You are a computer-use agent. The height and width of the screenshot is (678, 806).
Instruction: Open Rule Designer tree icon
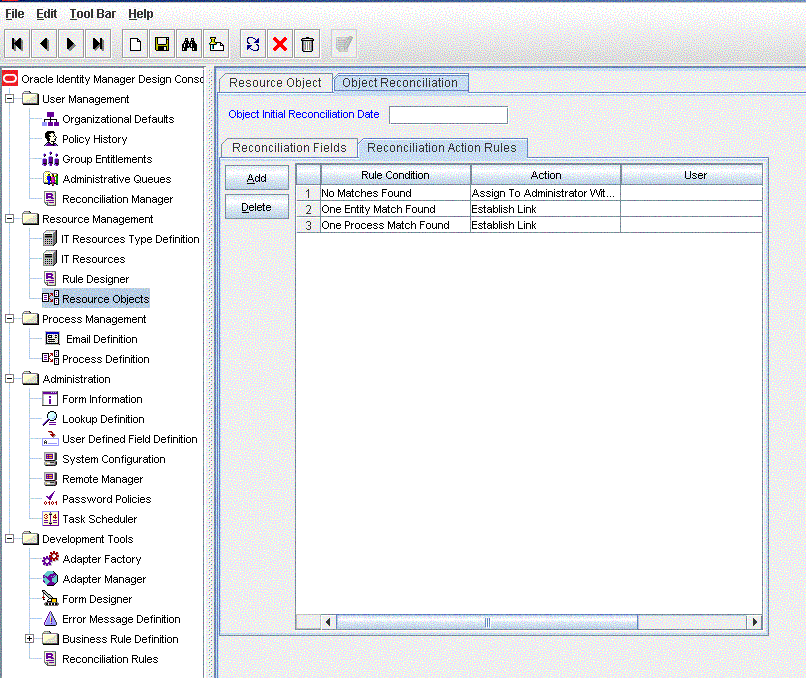pos(50,279)
